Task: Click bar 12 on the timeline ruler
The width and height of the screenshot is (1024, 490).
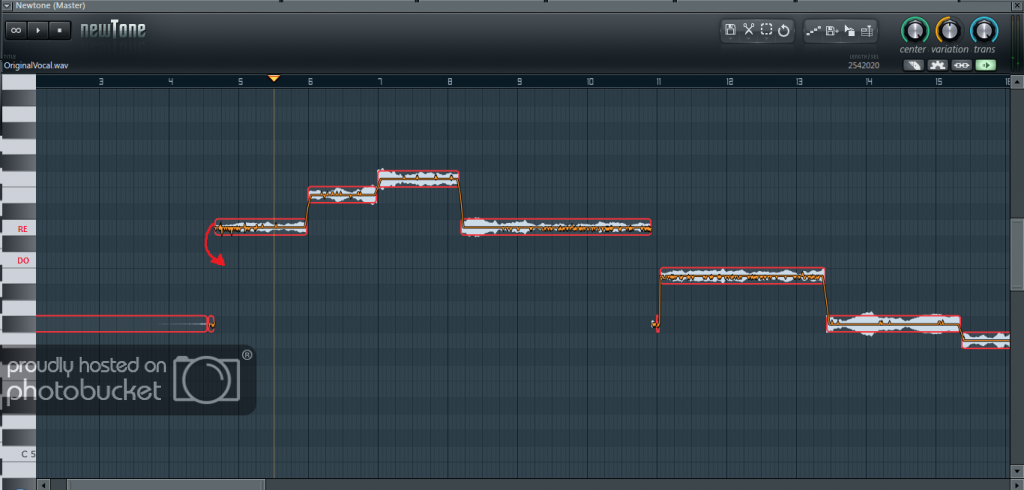Action: (x=729, y=82)
